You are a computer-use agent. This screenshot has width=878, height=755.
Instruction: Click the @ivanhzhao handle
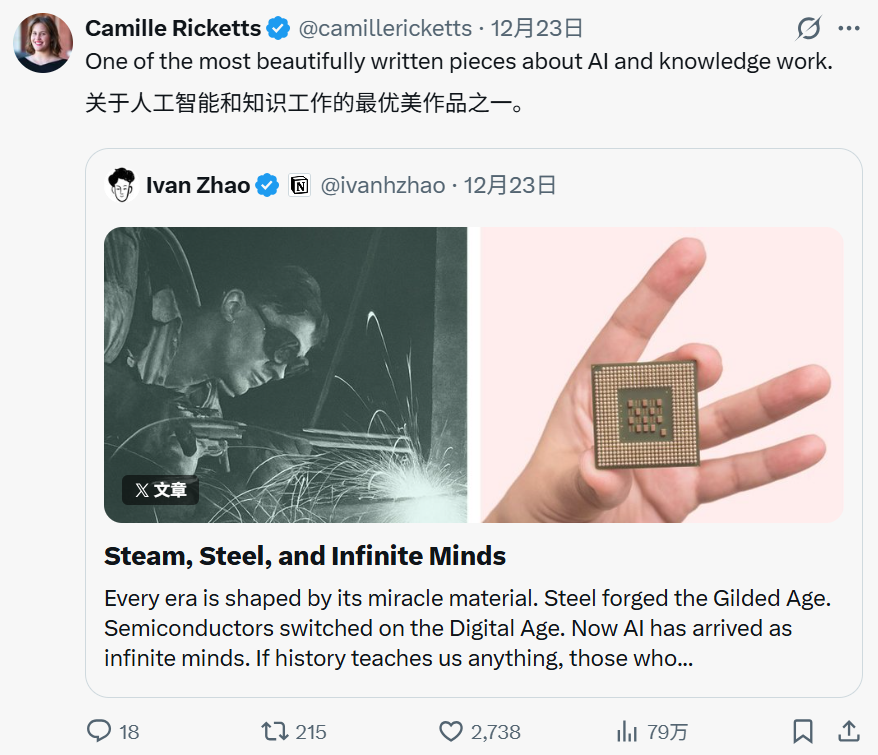[382, 185]
